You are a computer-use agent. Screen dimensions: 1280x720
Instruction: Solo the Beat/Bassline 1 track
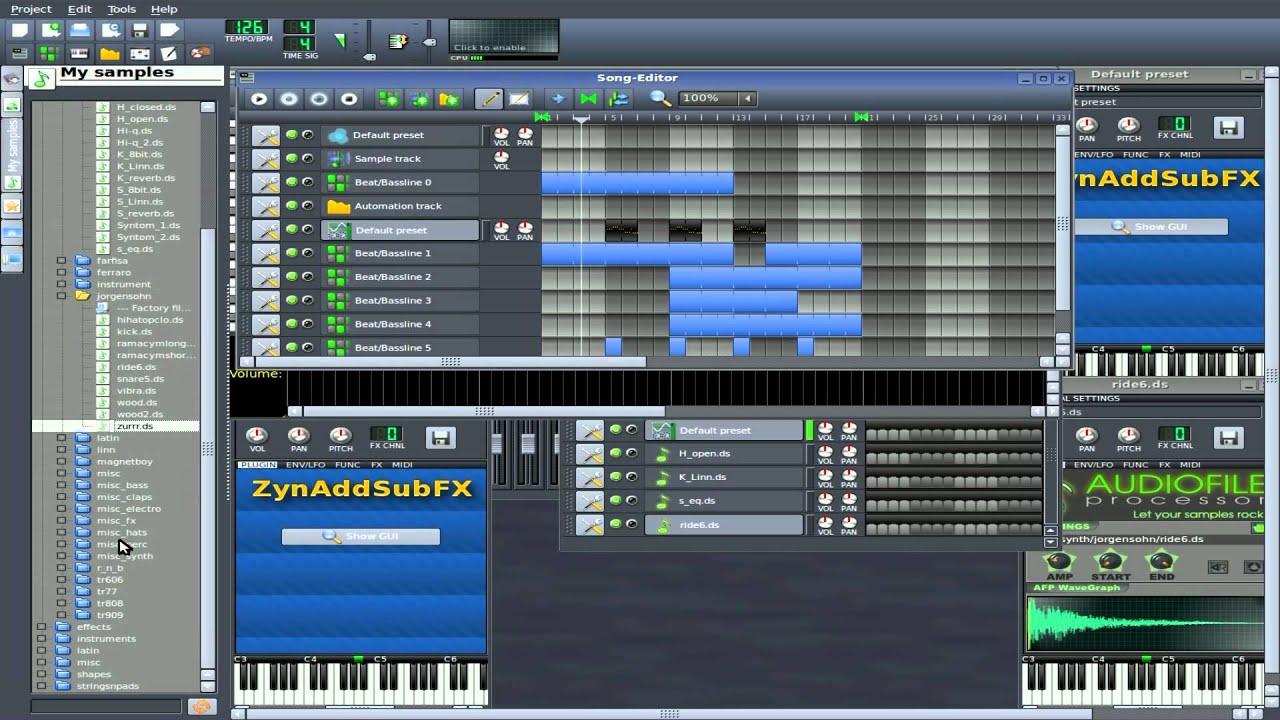(x=307, y=253)
